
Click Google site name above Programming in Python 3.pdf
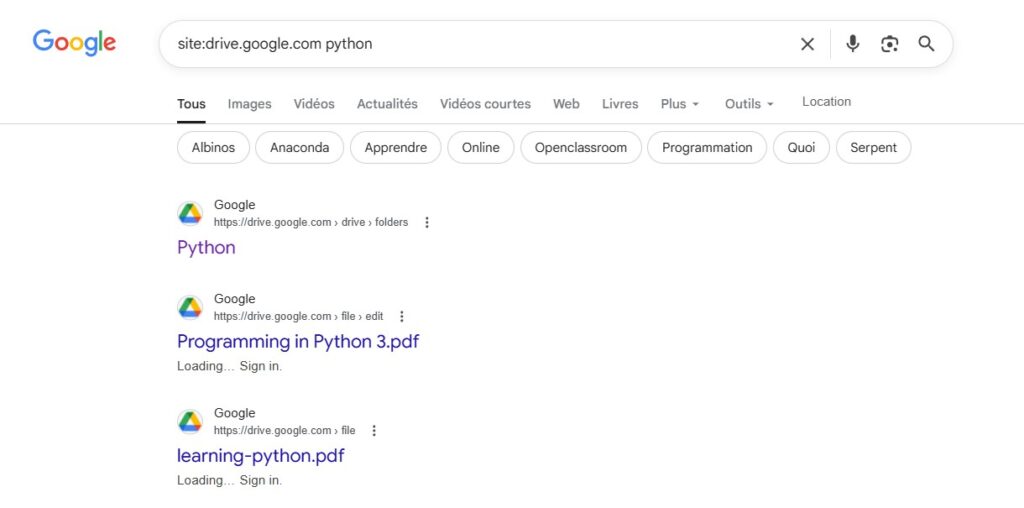[234, 299]
